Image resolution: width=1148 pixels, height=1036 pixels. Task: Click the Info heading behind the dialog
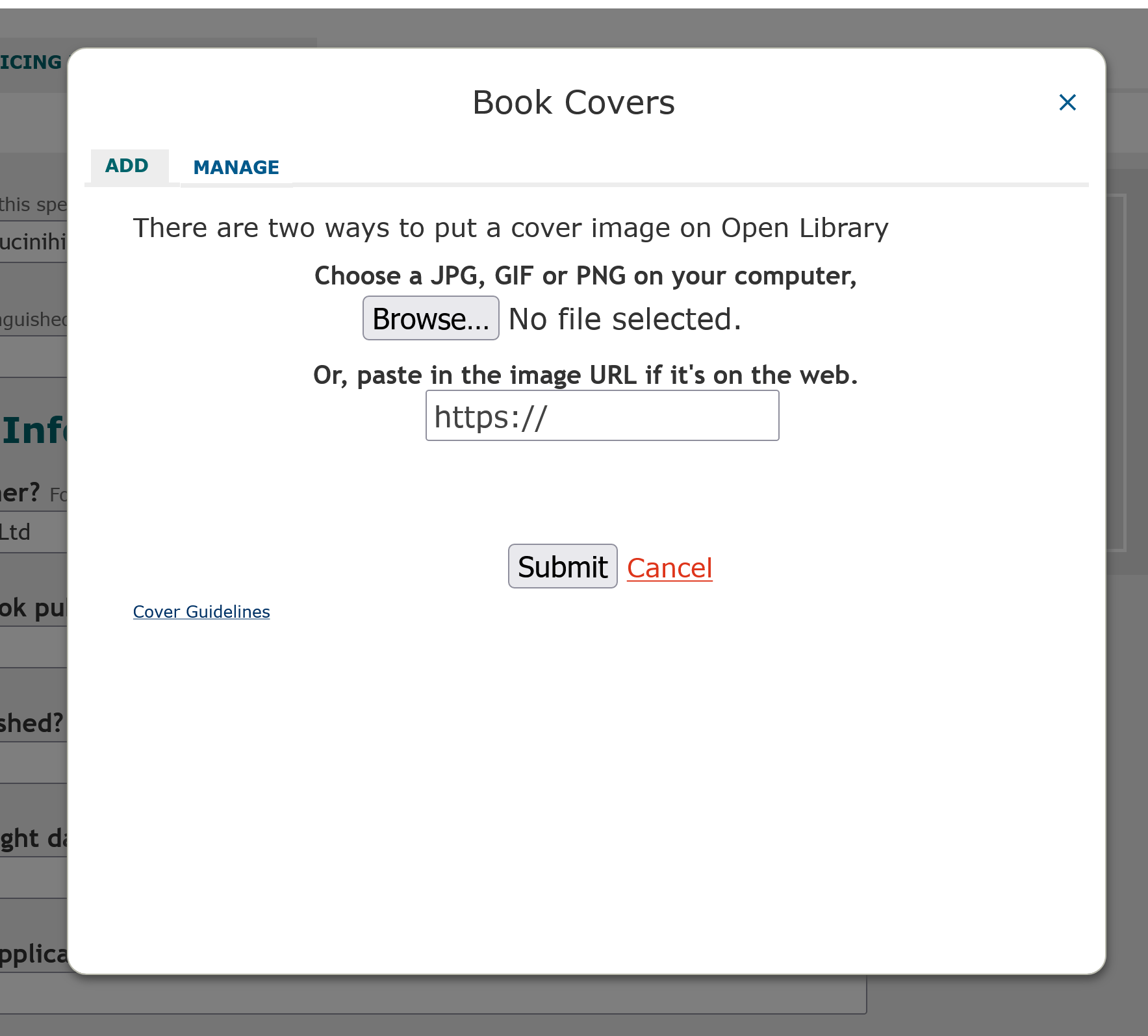pos(32,429)
